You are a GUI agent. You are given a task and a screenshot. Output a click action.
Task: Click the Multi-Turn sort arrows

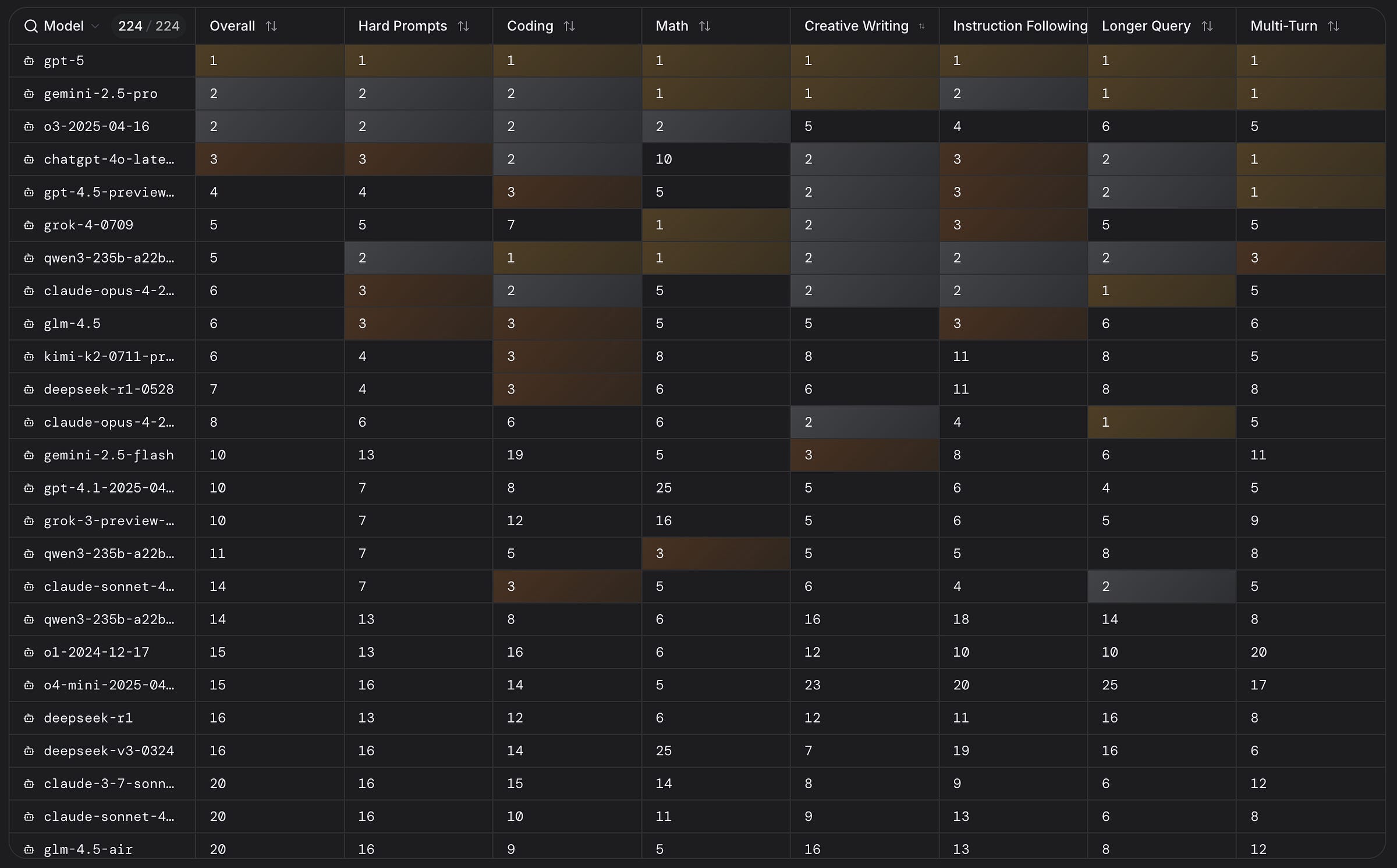coord(1334,26)
